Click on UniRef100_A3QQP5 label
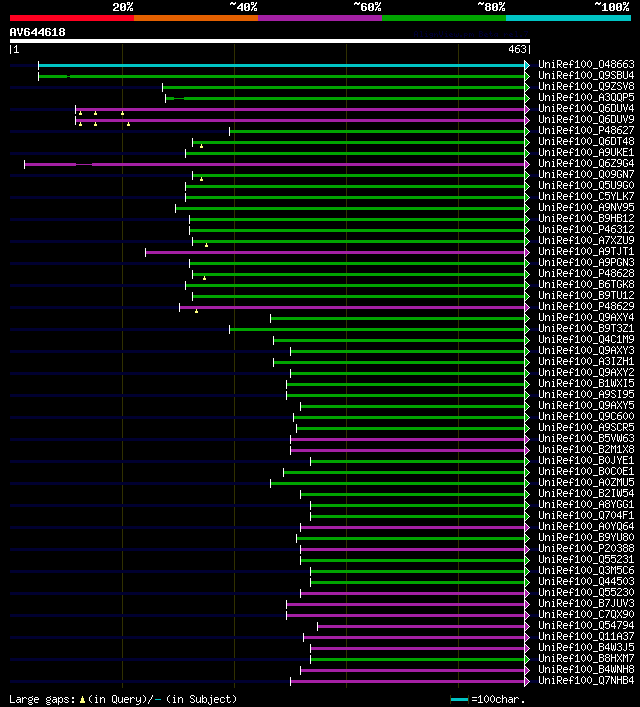The image size is (640, 707). (586, 97)
